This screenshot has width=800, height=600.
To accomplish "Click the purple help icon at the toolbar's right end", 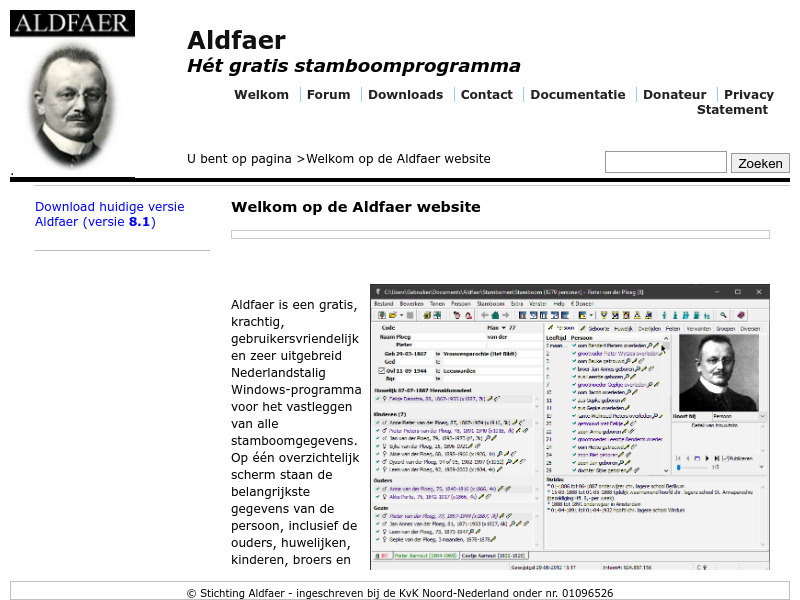I will (x=740, y=314).
